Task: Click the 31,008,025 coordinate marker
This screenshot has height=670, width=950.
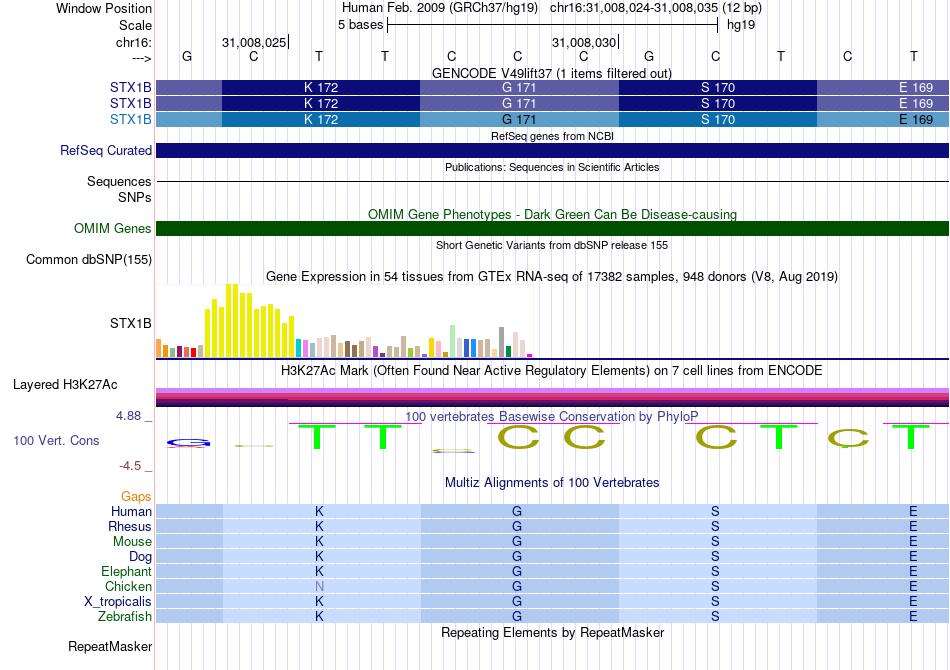Action: tap(254, 42)
